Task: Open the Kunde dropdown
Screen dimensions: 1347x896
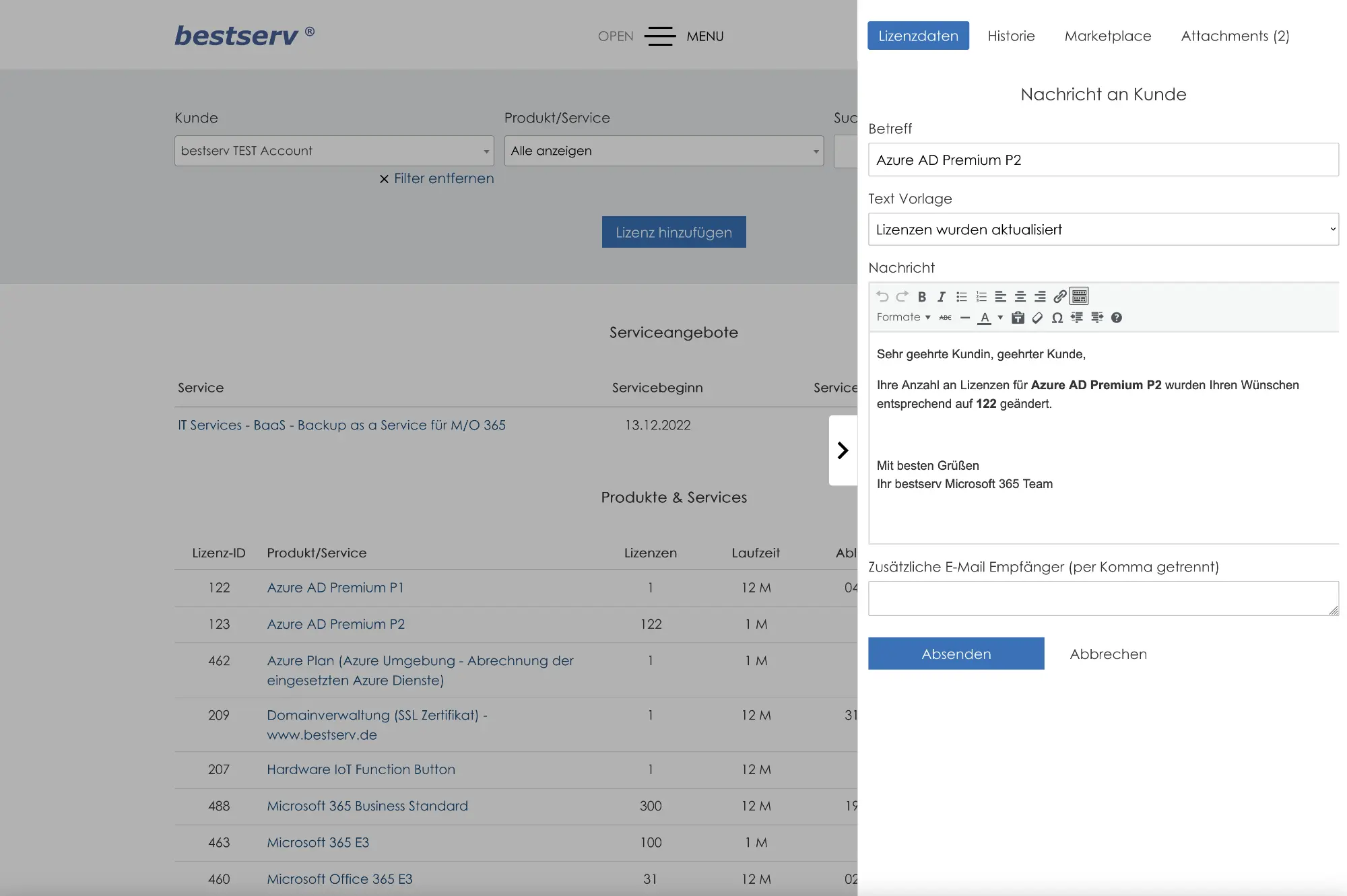Action: tap(334, 151)
